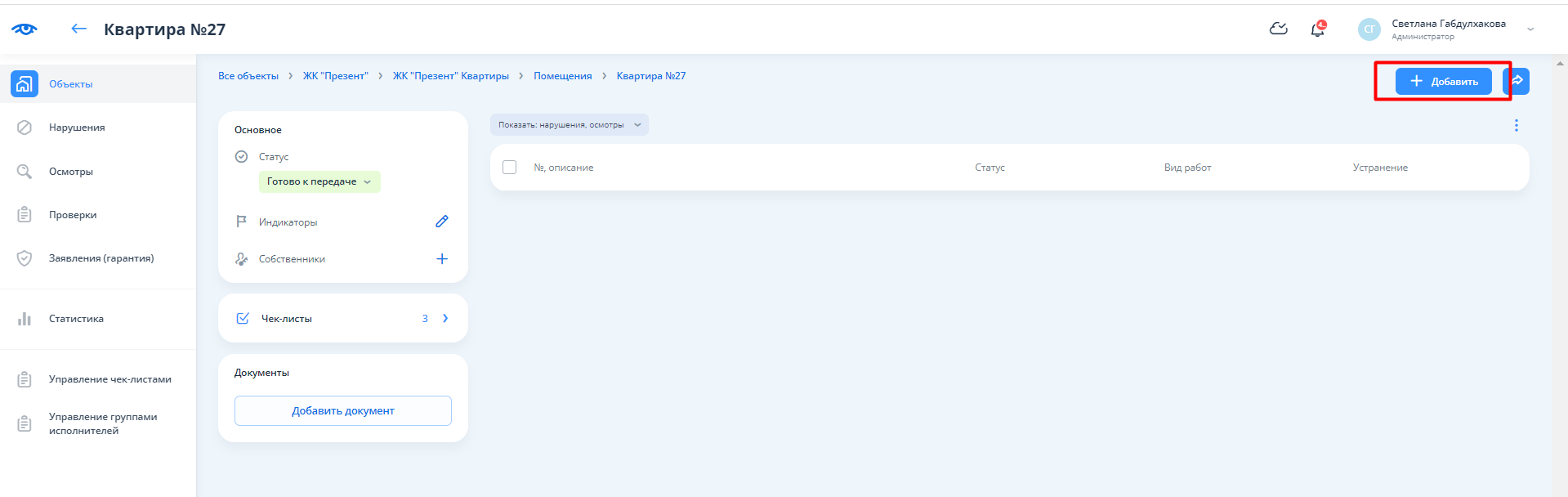Open the Помещения breadcrumb link
This screenshot has width=1568, height=497.
point(562,76)
